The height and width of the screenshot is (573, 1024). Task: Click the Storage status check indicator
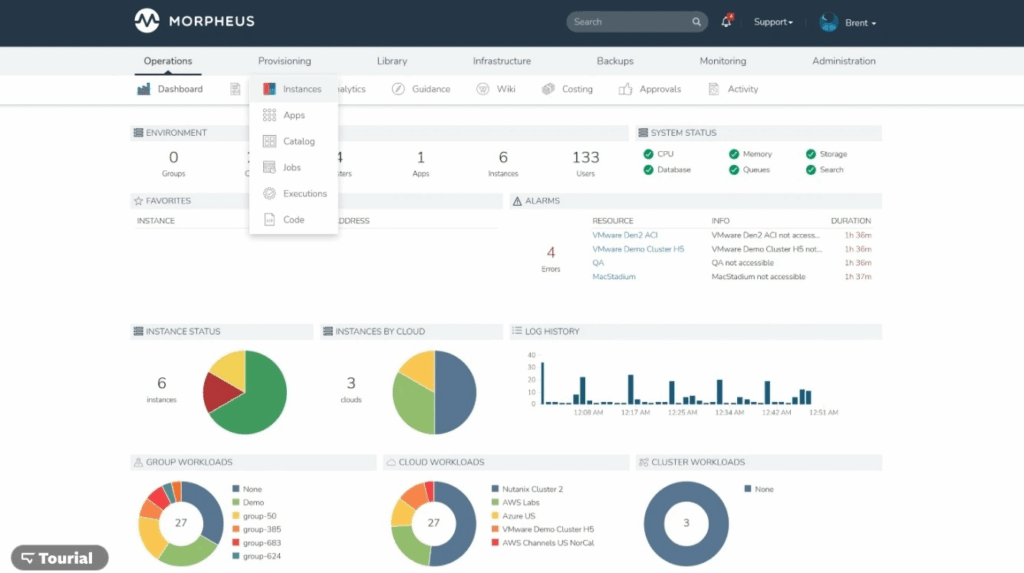point(811,154)
